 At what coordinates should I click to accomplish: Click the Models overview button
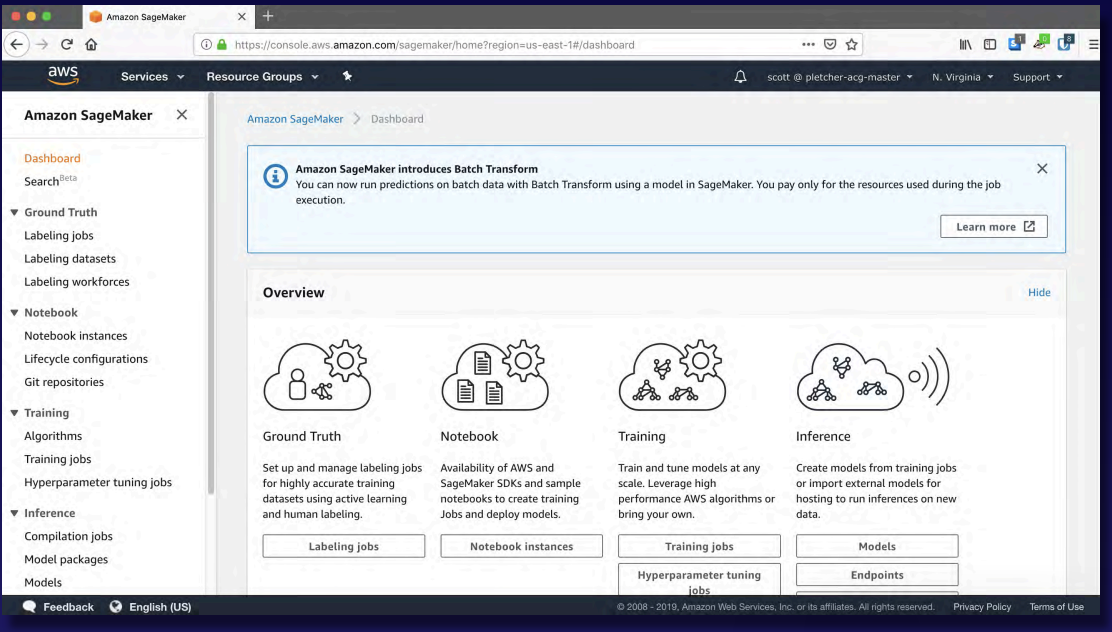877,546
